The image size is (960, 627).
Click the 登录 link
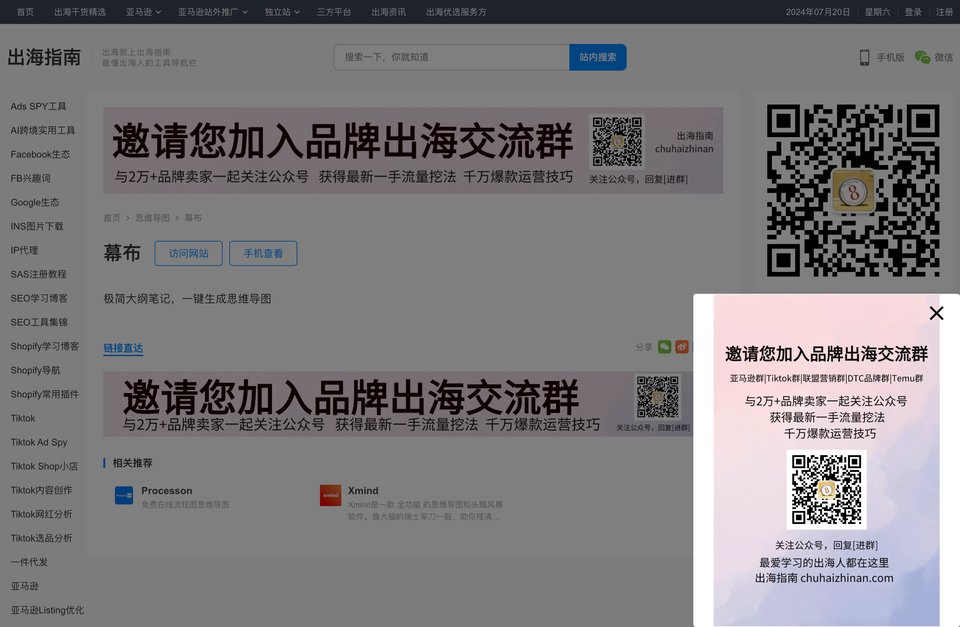tap(913, 12)
